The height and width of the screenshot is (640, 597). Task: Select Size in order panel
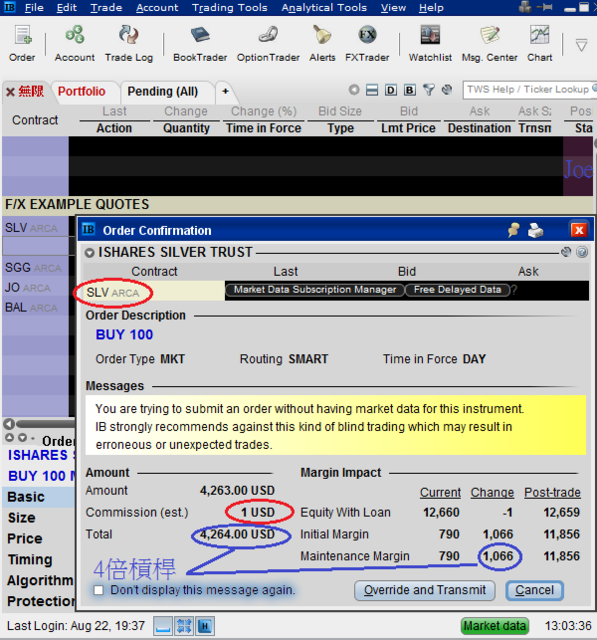(x=39, y=518)
